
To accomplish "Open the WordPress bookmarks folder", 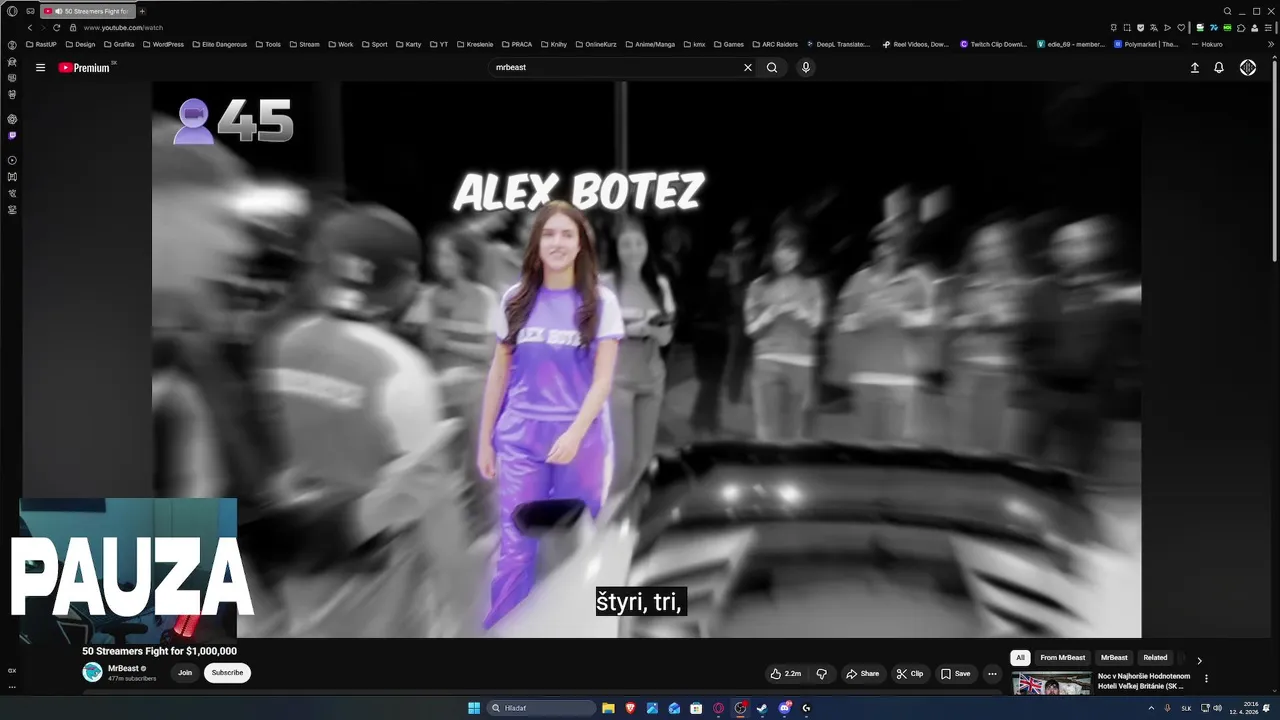I will click(x=162, y=44).
